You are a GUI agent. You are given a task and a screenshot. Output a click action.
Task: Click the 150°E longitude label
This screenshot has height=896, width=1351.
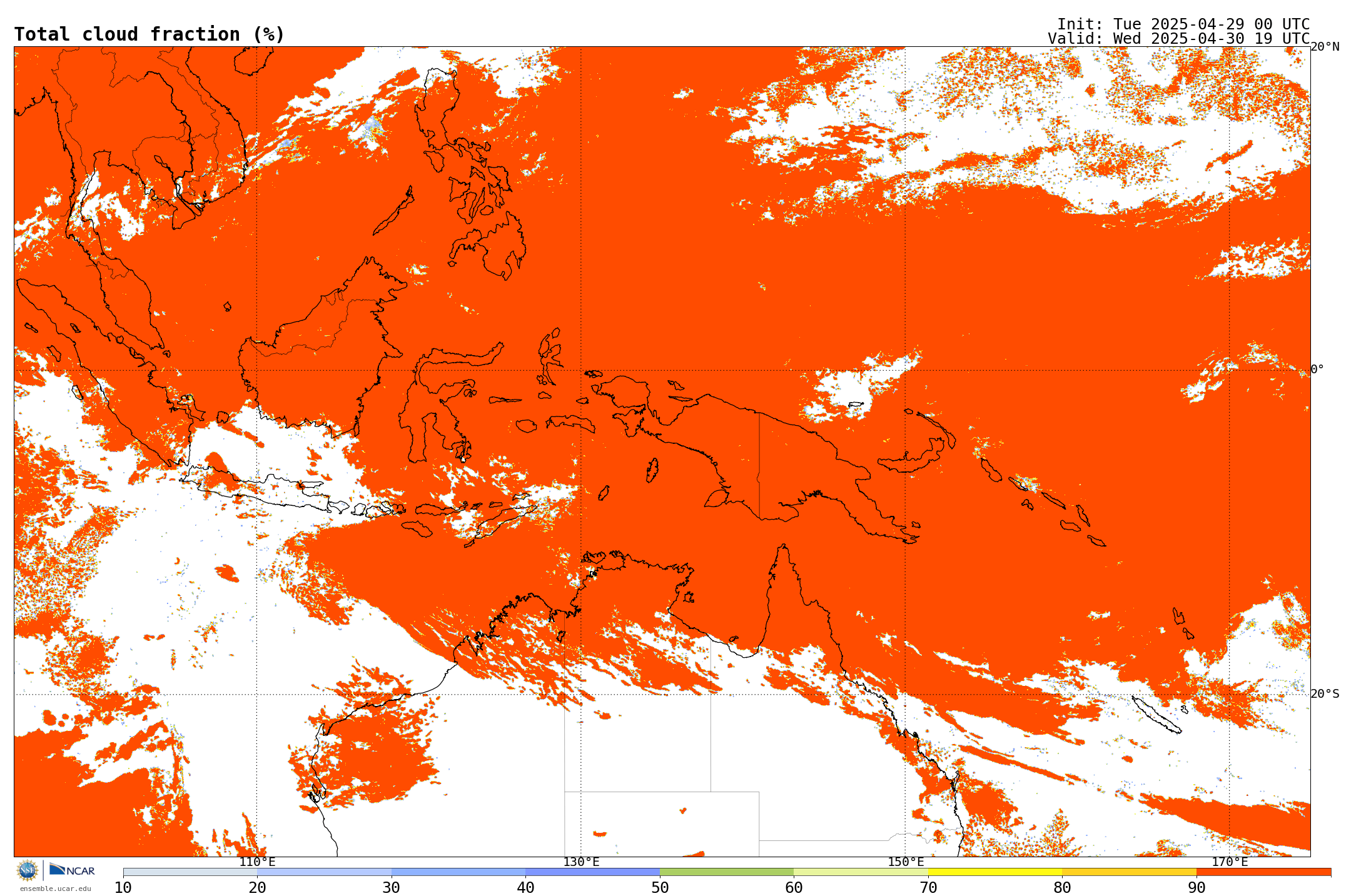pos(906,862)
